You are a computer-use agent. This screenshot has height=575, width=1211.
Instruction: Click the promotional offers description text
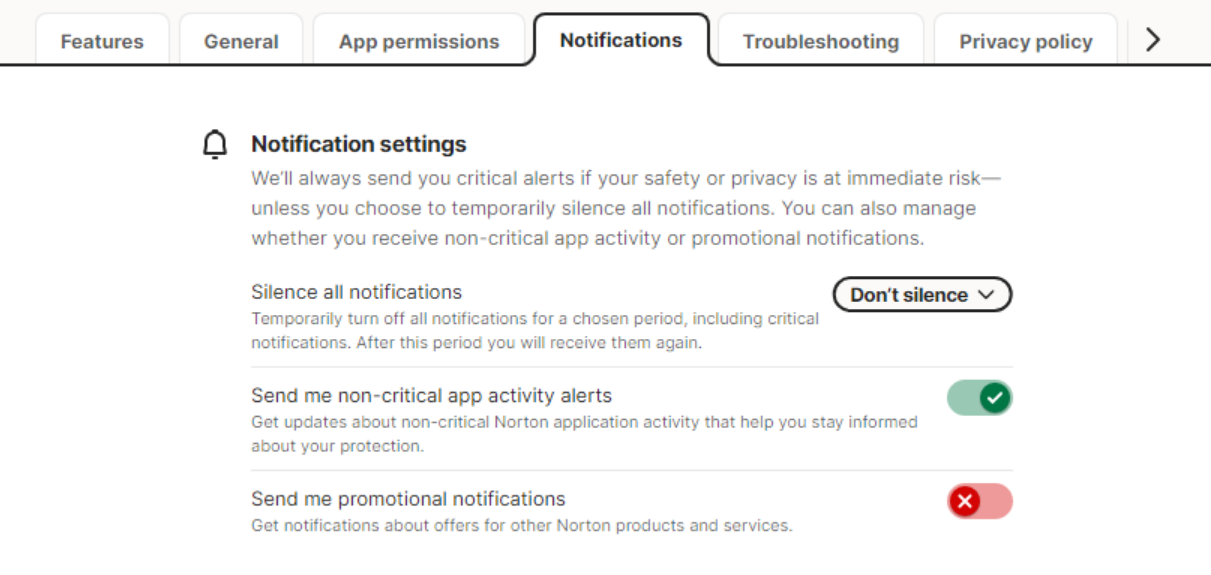[521, 525]
